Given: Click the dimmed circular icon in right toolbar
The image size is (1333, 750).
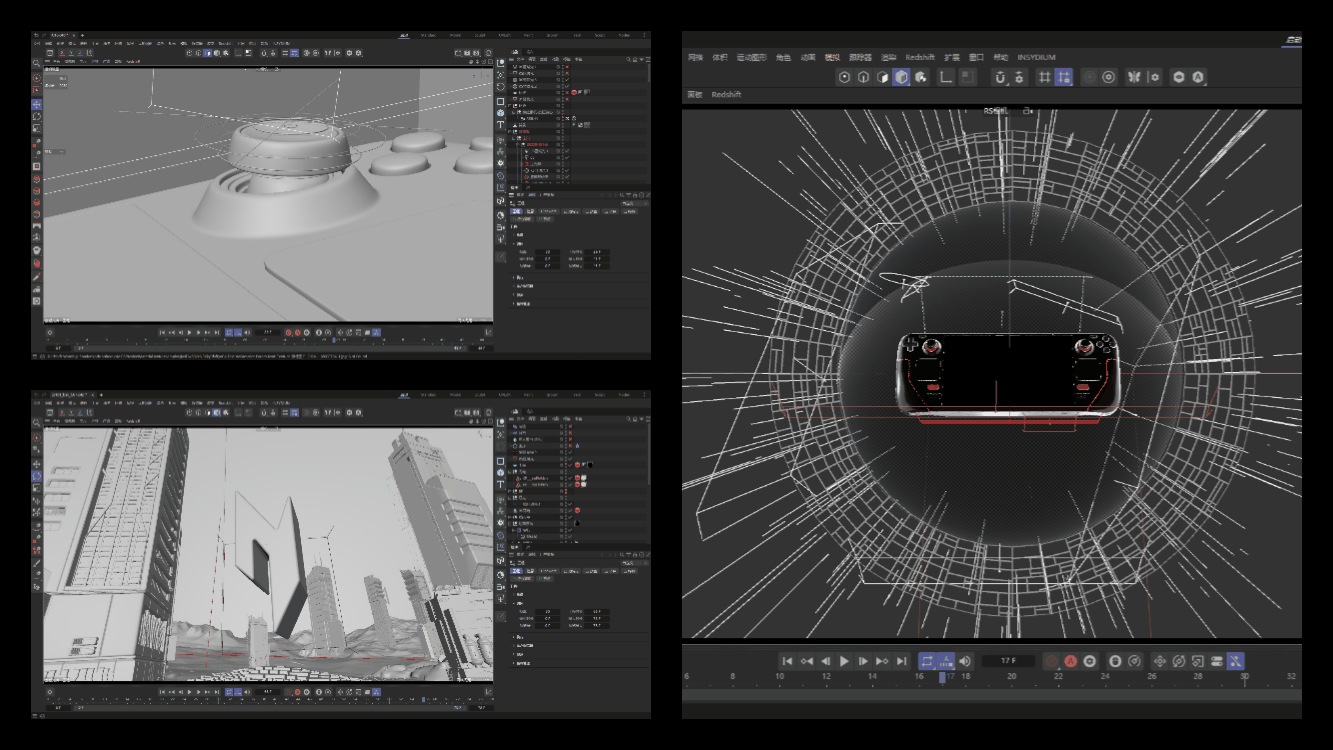Looking at the screenshot, I should pos(1090,77).
